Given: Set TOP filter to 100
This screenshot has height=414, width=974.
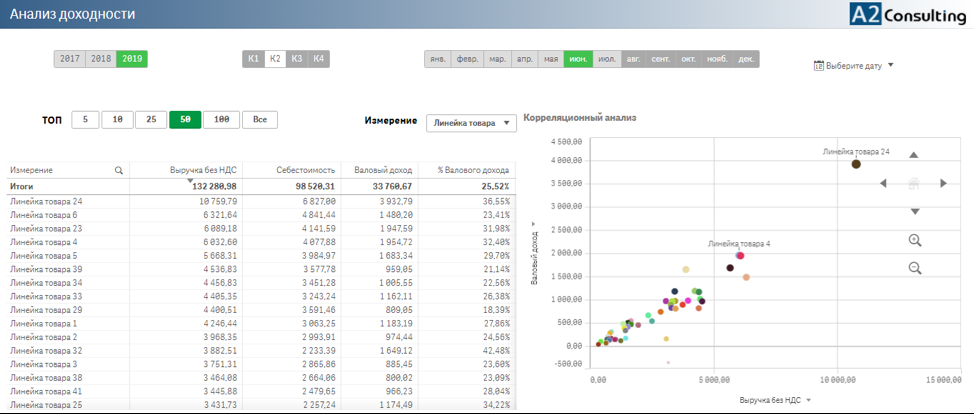Looking at the screenshot, I should (221, 120).
